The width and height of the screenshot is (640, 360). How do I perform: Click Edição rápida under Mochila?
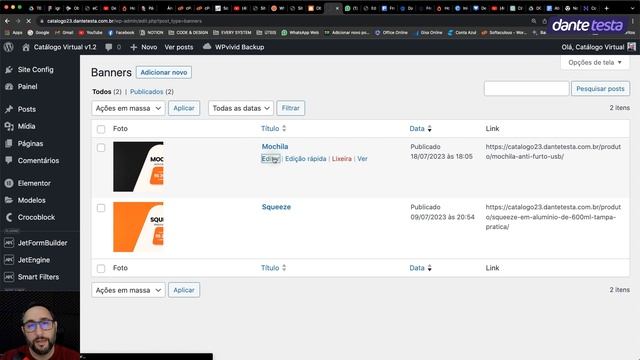pos(306,159)
